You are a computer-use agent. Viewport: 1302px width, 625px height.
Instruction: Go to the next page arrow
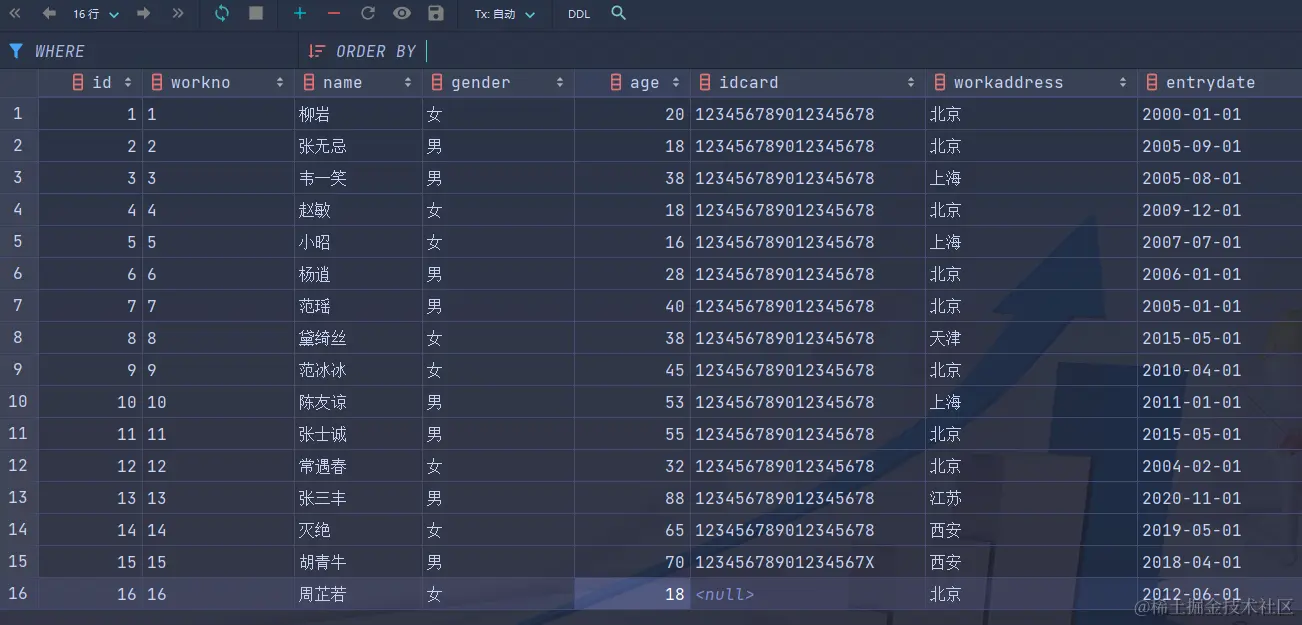click(143, 14)
